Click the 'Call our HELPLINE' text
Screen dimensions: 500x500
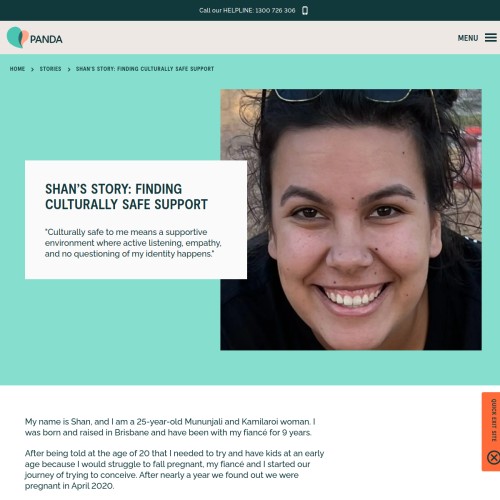point(226,11)
